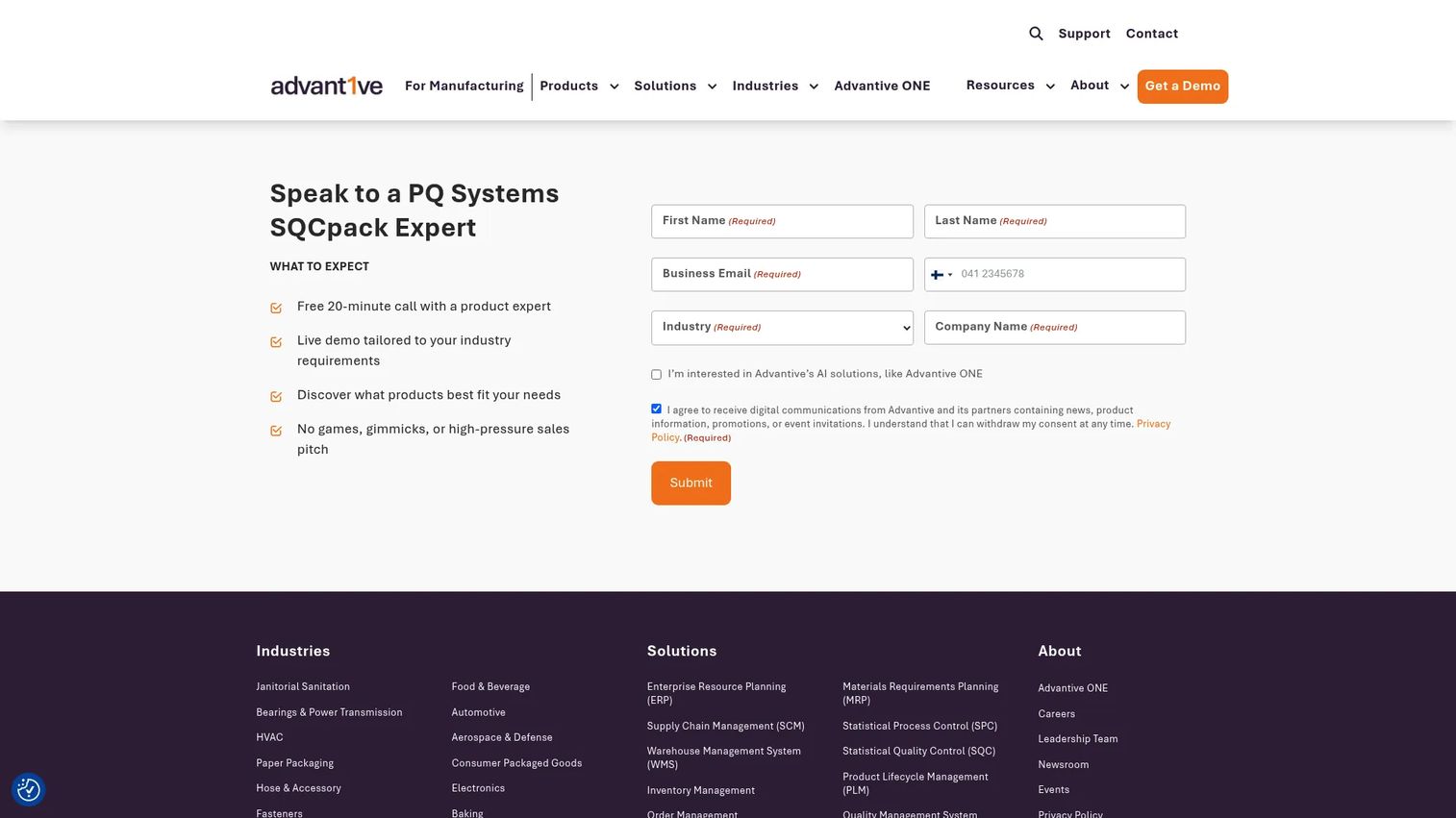Uncheck the digital communications consent checkbox

click(656, 409)
